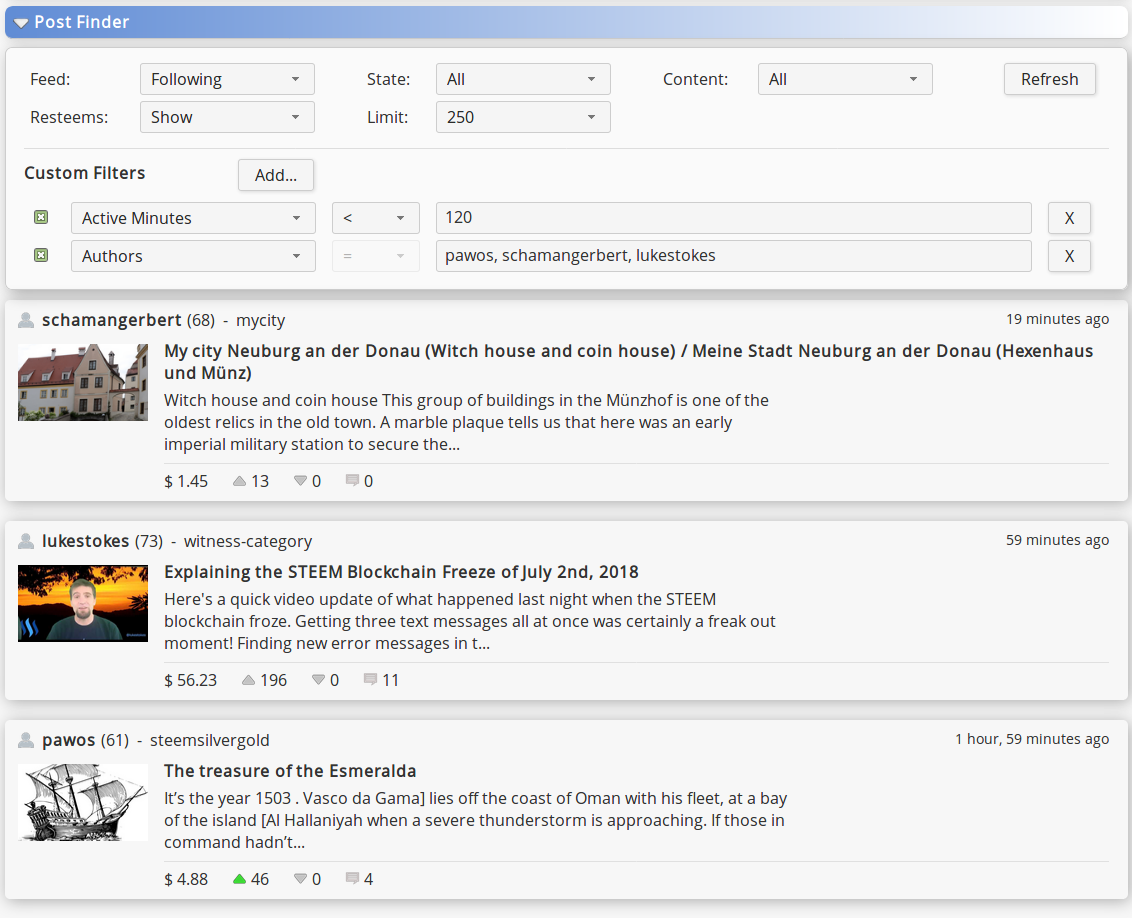The image size is (1132, 918).
Task: Click the green upvote arrow on Esmeralda post
Action: 240,880
